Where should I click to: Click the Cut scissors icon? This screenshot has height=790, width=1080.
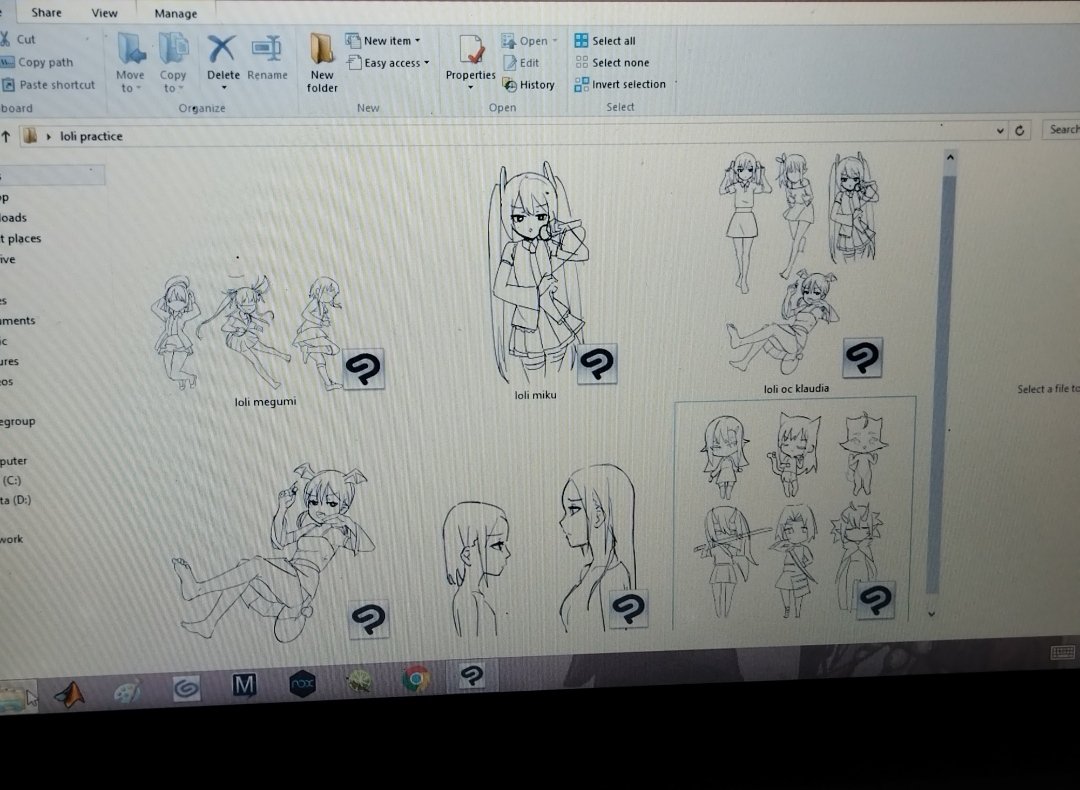[x=5, y=39]
